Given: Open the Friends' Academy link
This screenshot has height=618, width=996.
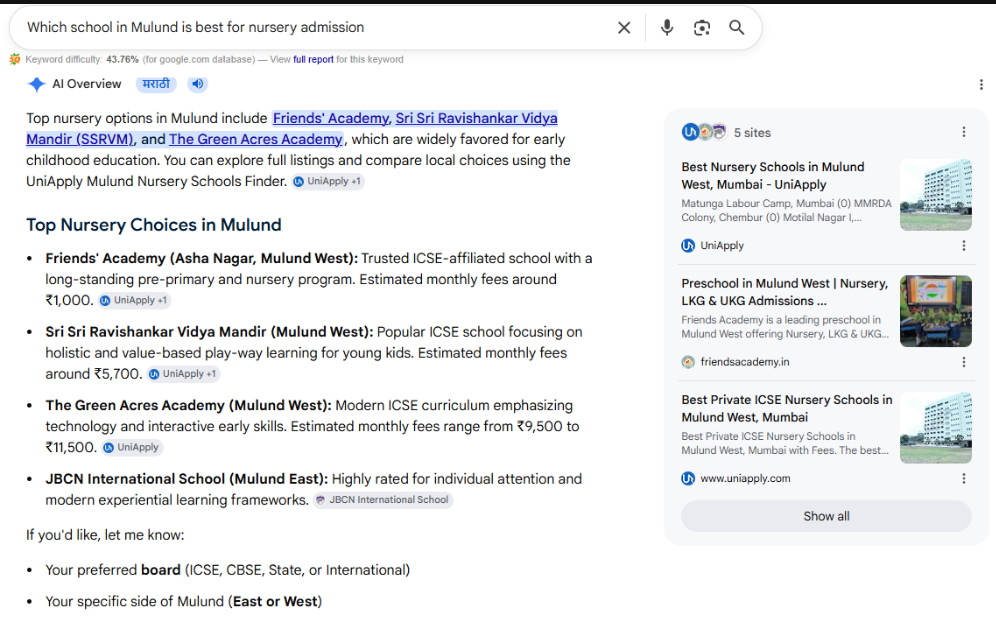Looking at the screenshot, I should tap(331, 118).
